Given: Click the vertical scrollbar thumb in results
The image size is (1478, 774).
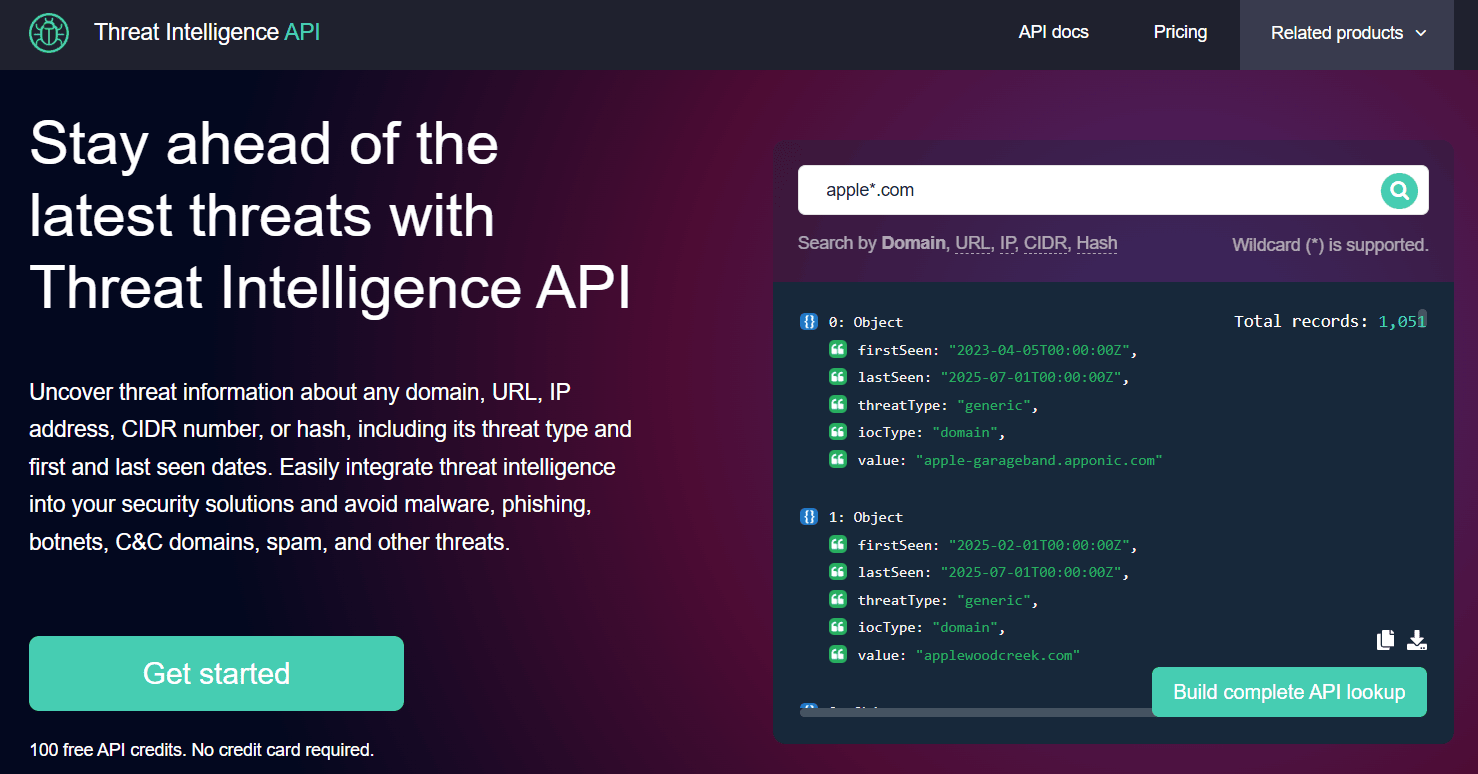Looking at the screenshot, I should (x=1422, y=318).
